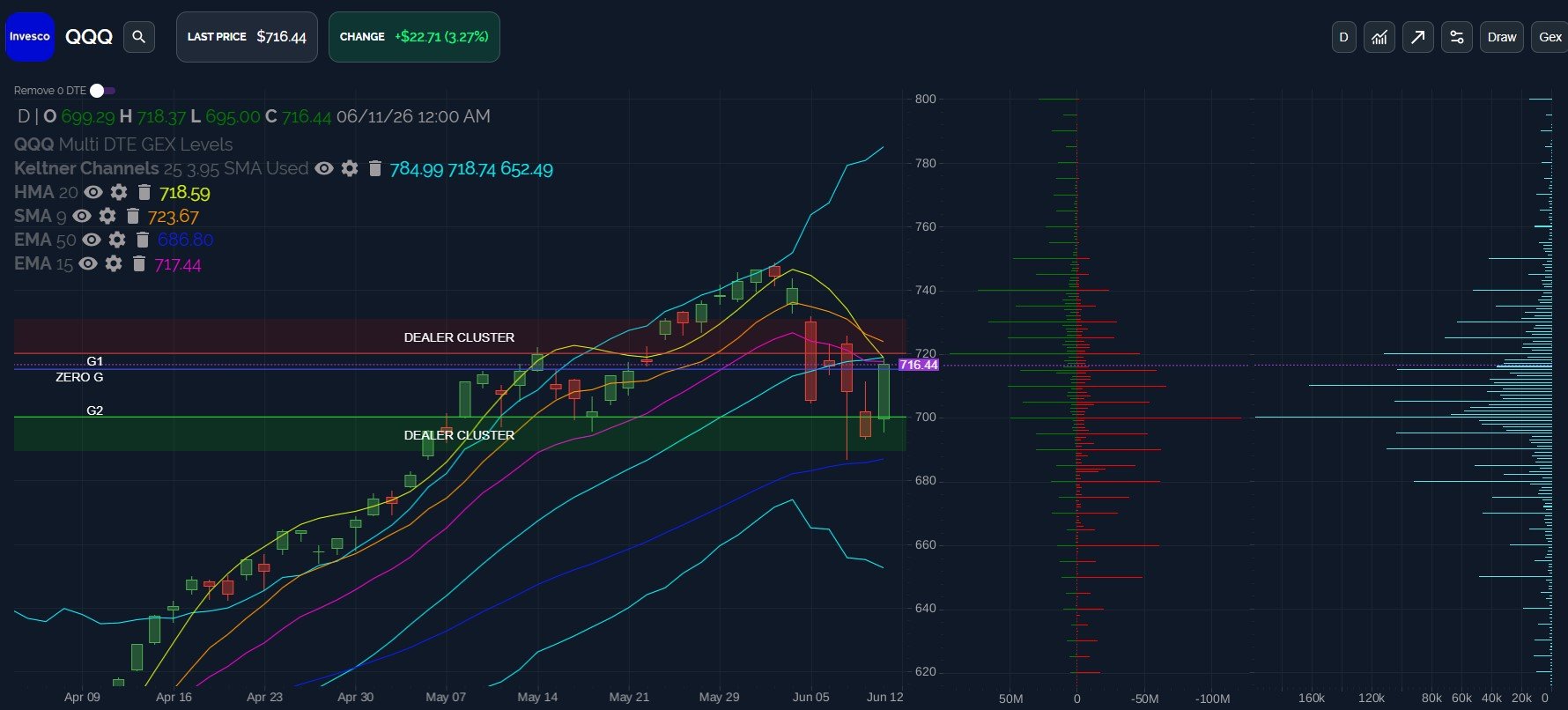Open the ticker symbol search
Viewport: 1568px width, 710px height.
tap(139, 37)
